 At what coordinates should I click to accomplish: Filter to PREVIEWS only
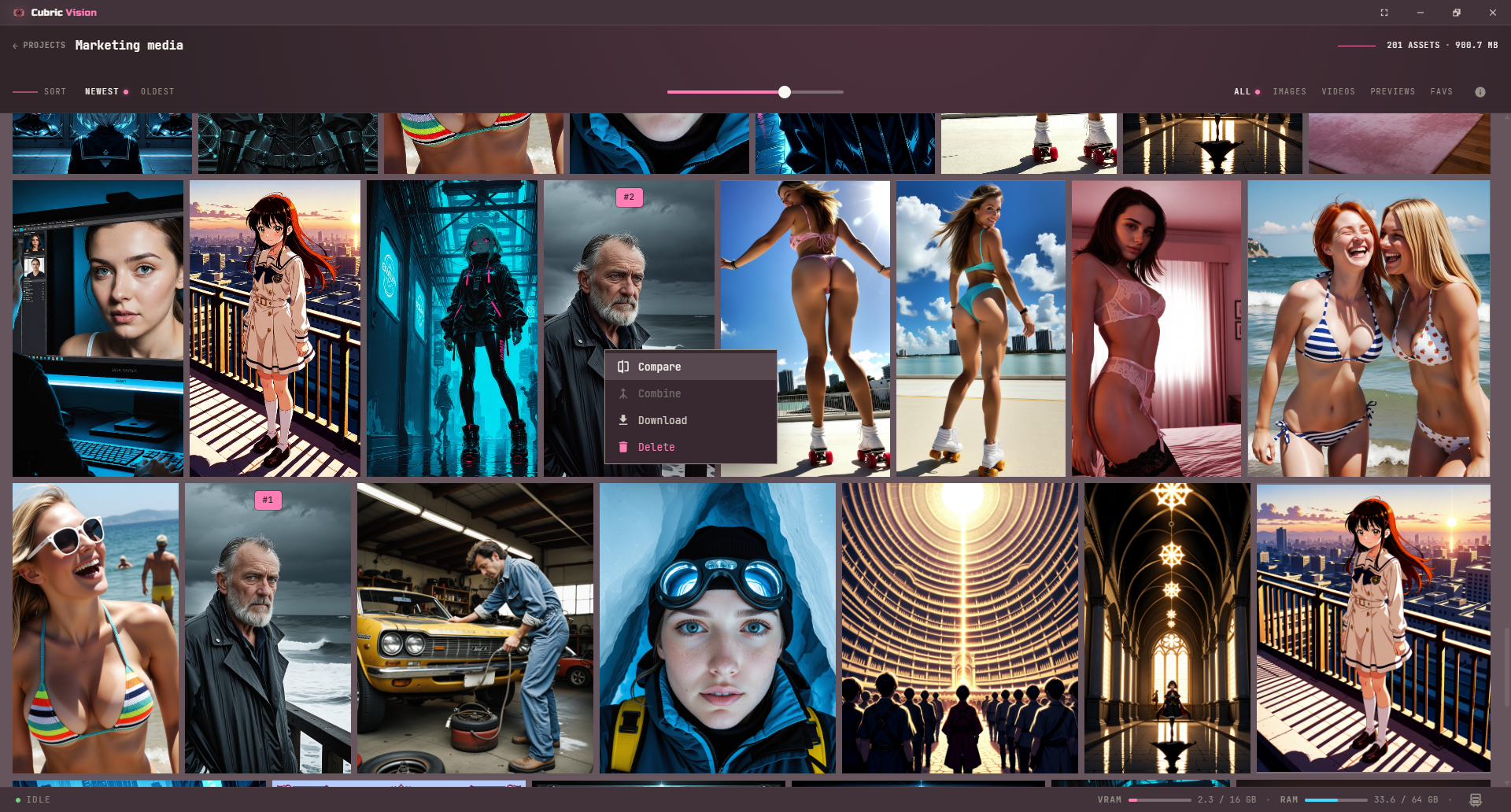coord(1393,92)
